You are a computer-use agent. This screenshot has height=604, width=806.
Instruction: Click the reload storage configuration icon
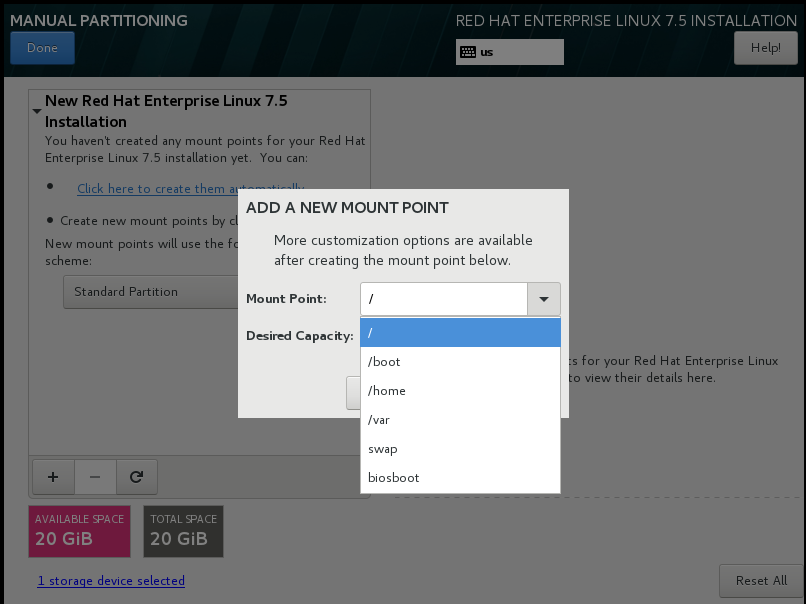click(x=136, y=477)
